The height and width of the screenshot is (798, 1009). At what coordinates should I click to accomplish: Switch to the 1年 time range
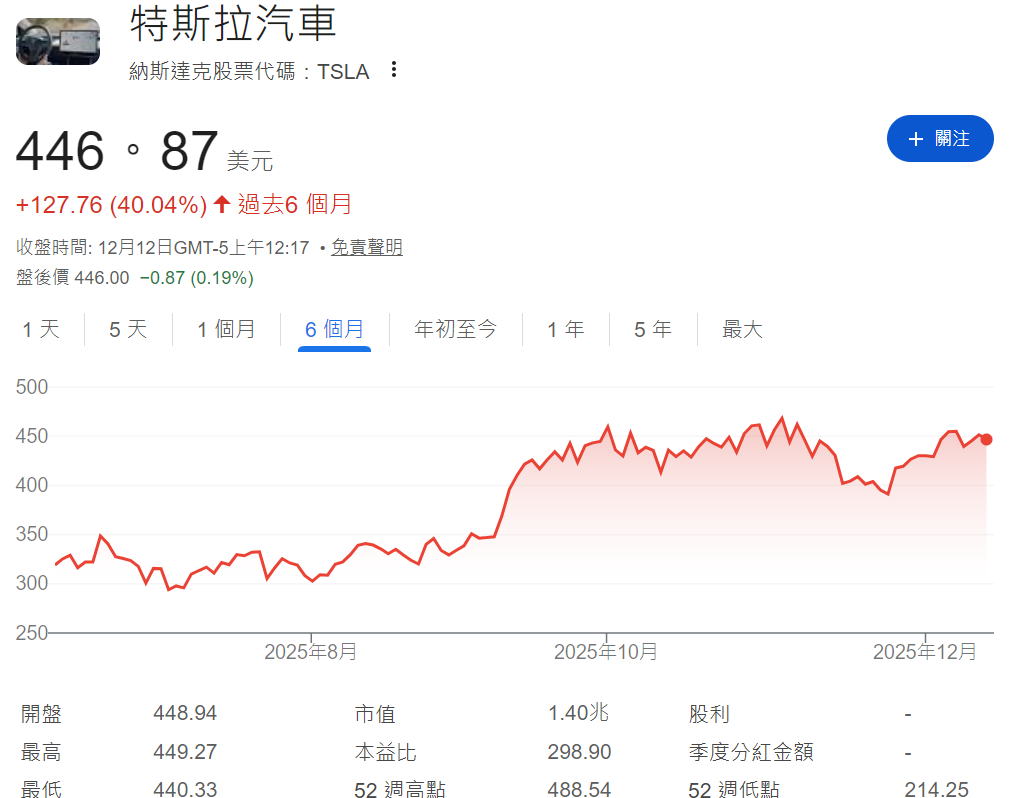tap(566, 328)
